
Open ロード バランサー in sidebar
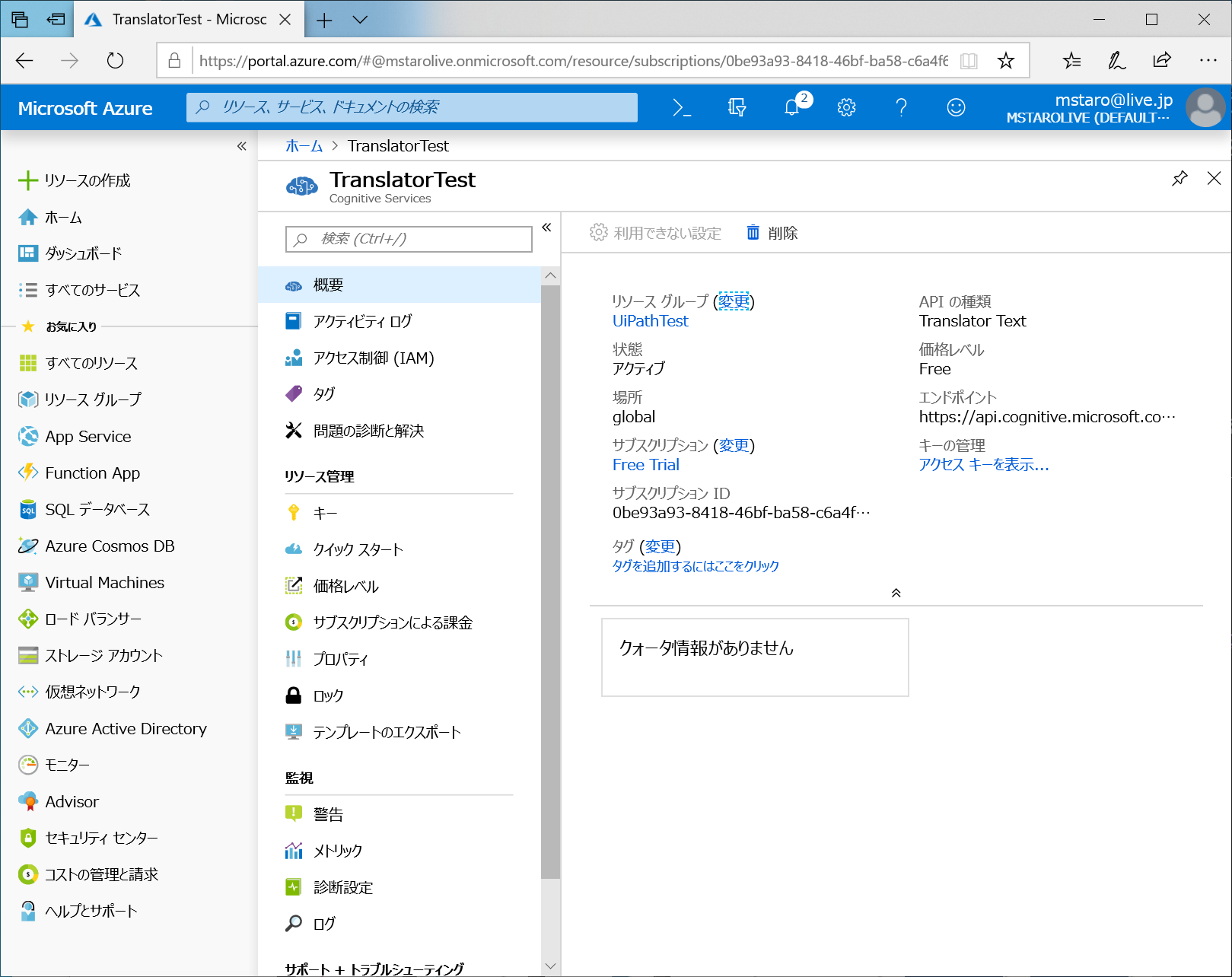(129, 619)
